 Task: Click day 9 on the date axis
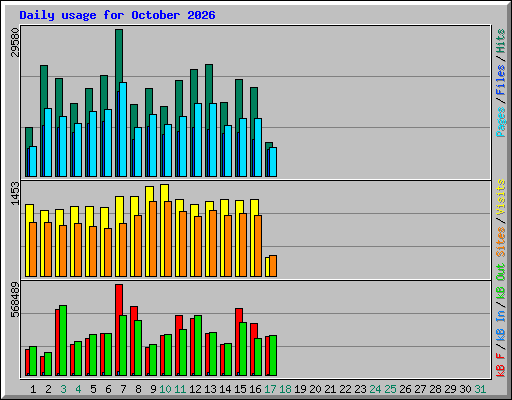coord(153,389)
